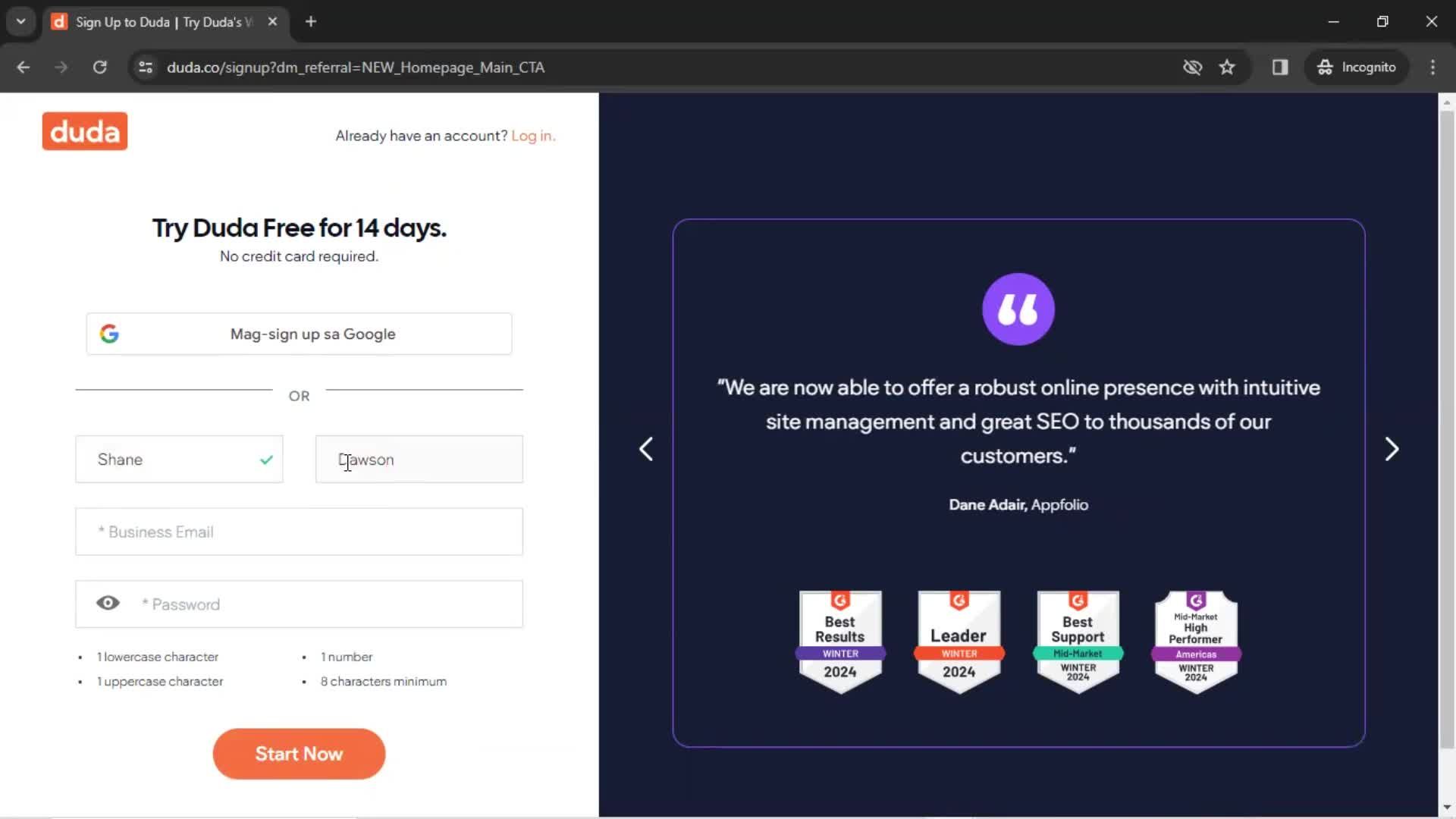Viewport: 1456px width, 819px height.
Task: Show next testimonial with right arrow
Action: [x=1392, y=449]
